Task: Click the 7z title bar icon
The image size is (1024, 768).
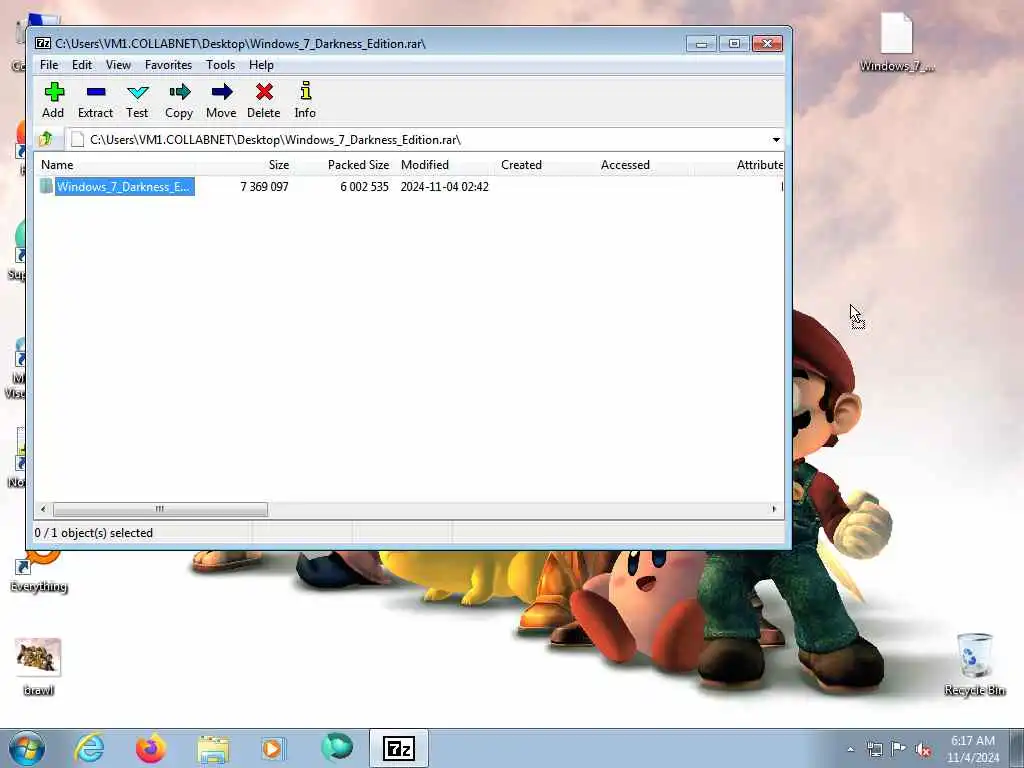Action: pyautogui.click(x=43, y=43)
